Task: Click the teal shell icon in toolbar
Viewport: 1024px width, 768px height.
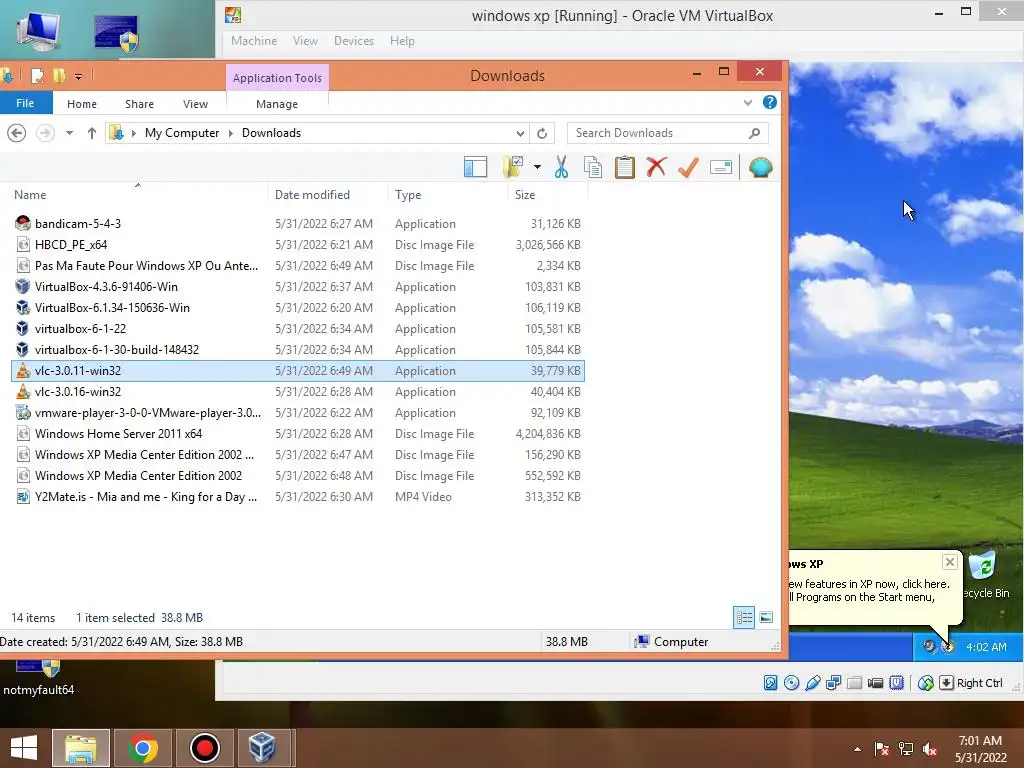Action: coord(761,167)
